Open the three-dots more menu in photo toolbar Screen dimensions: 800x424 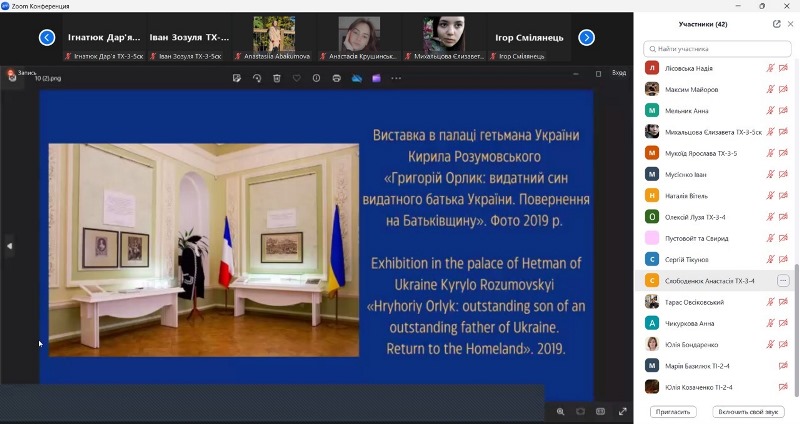point(397,78)
